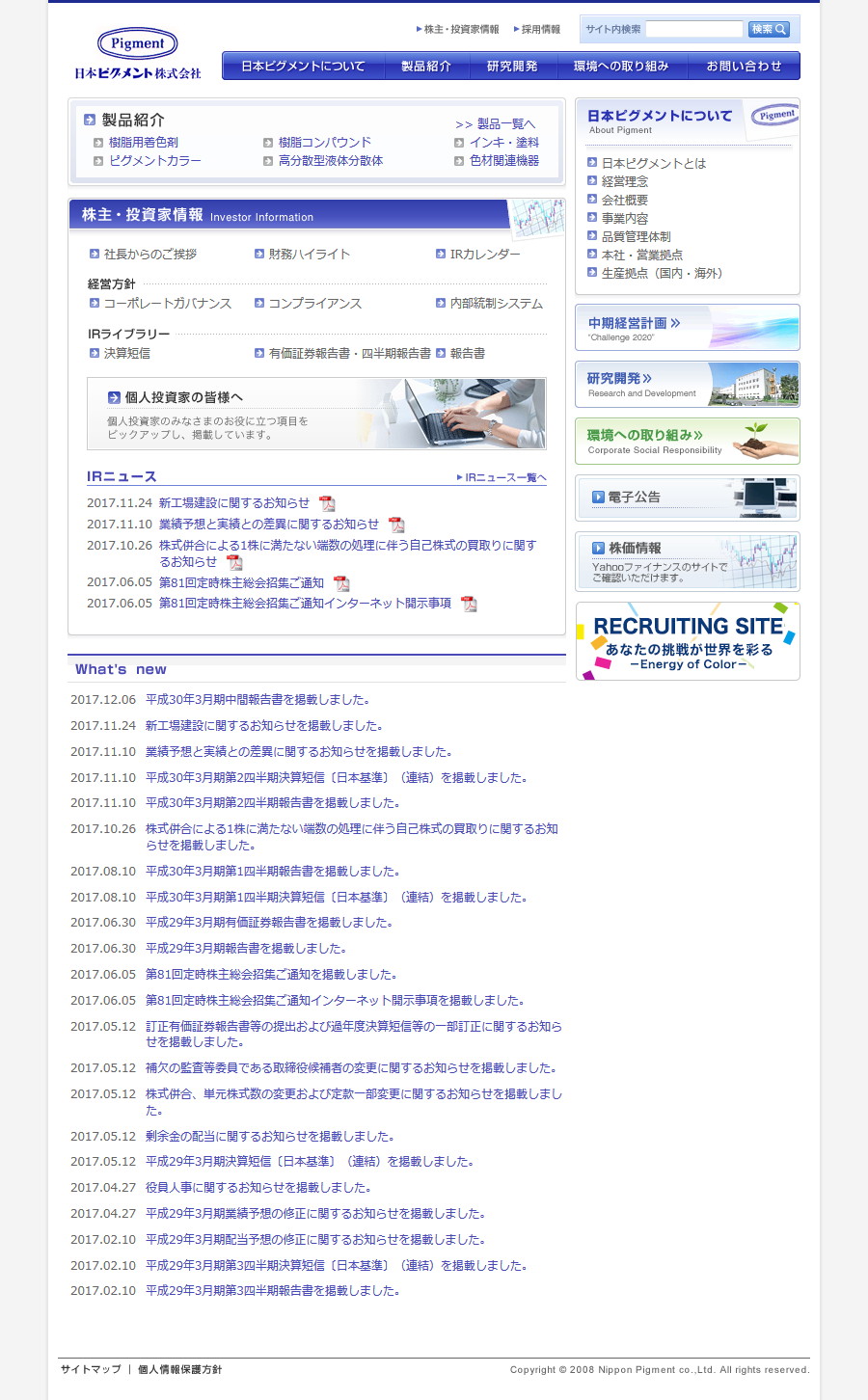Open PDF icon for 業績予想と実績との差異 notice
This screenshot has height=1400, width=868.
tap(396, 525)
